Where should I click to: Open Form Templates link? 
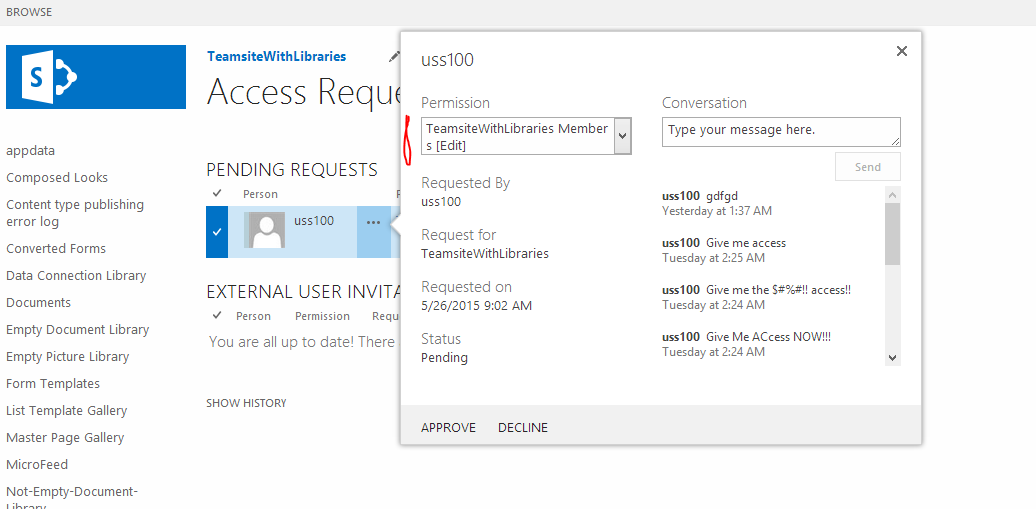tap(53, 384)
